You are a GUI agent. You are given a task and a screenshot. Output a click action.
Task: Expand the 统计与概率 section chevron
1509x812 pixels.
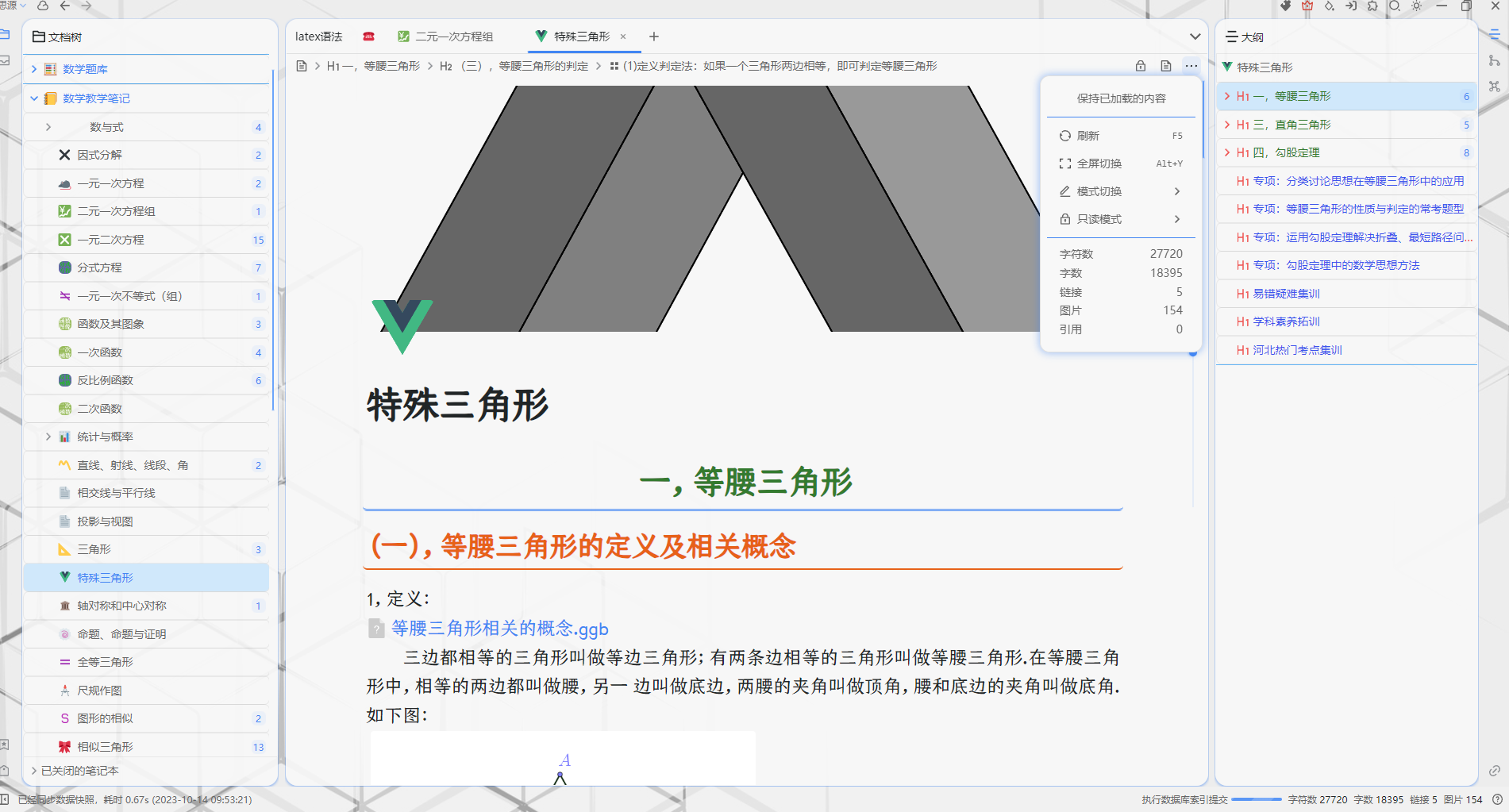(48, 437)
